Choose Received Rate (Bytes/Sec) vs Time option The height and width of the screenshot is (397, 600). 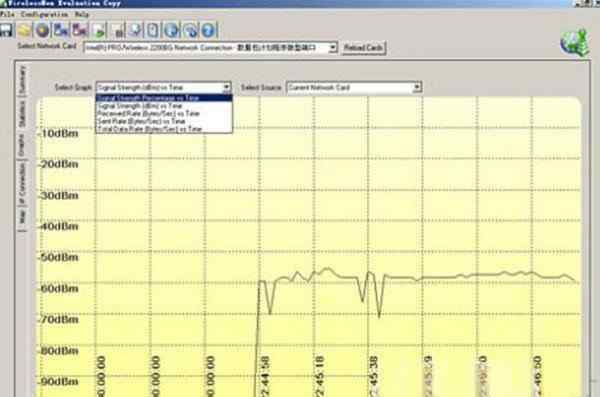[x=164, y=114]
